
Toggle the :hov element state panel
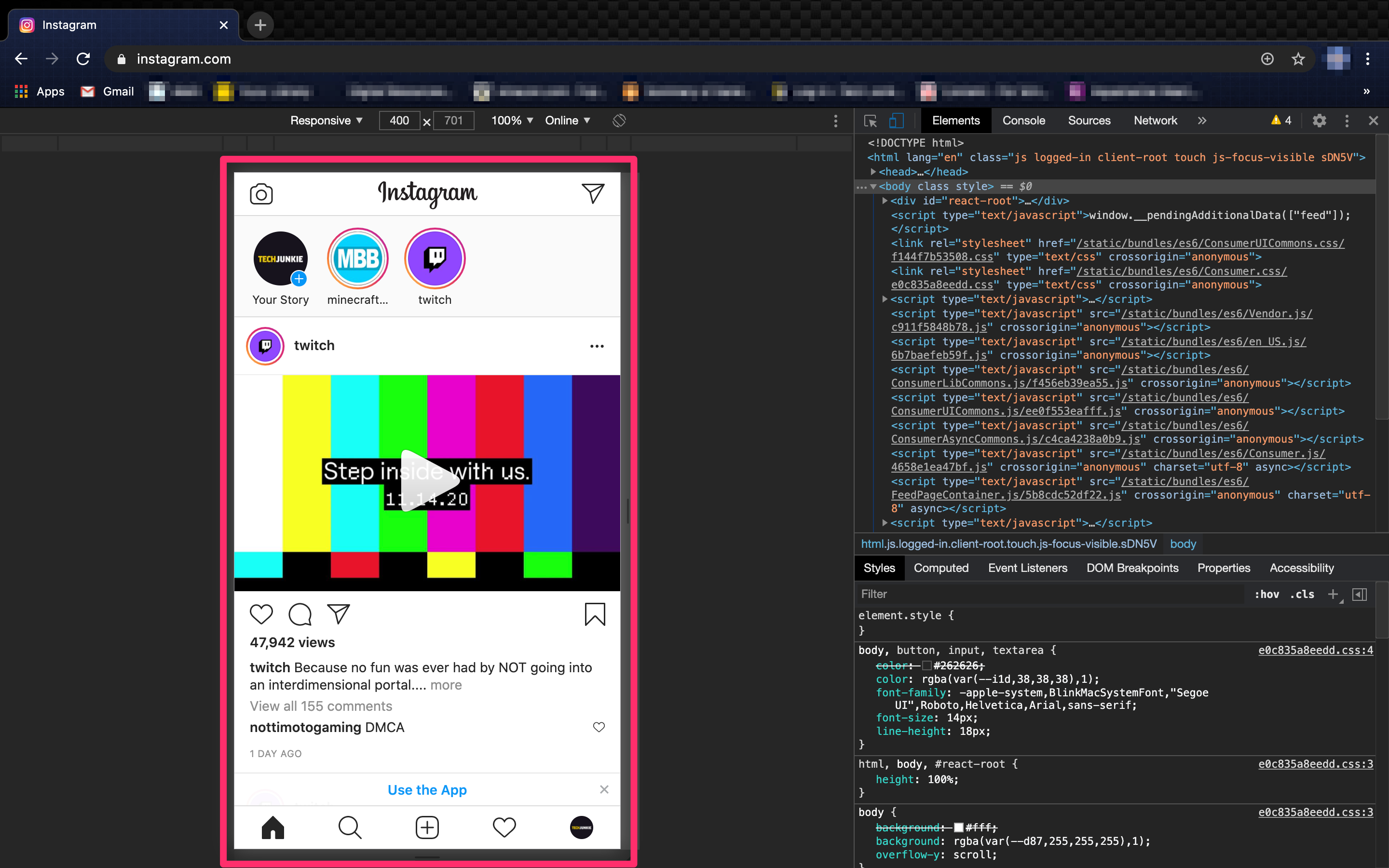click(x=1266, y=594)
